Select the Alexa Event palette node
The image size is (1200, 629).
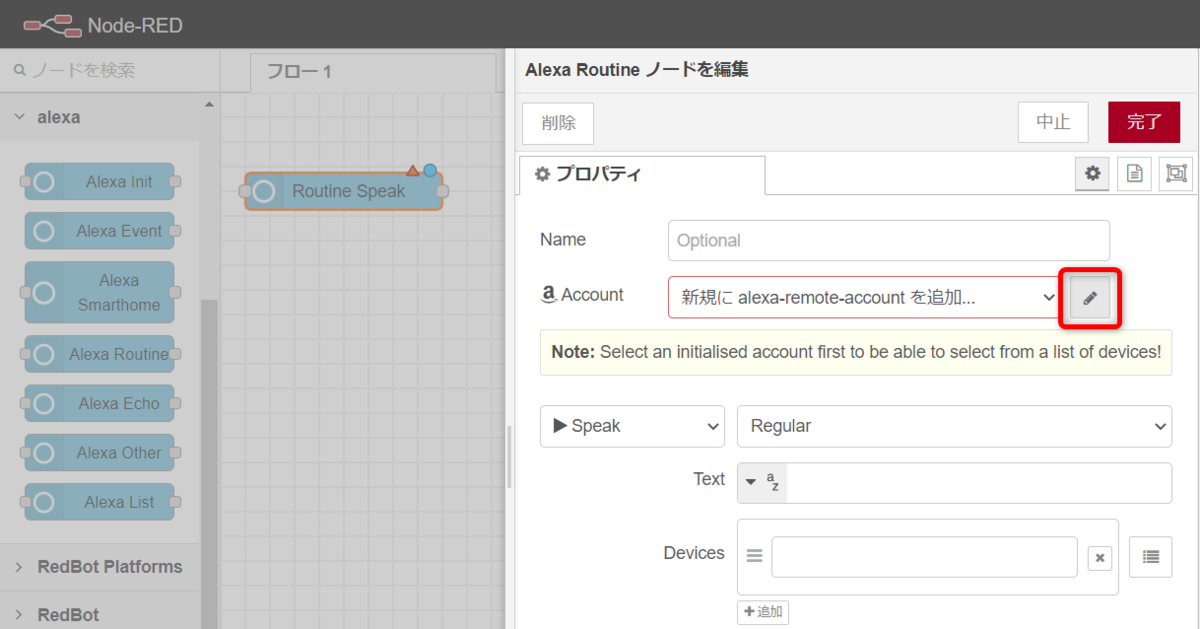[99, 231]
